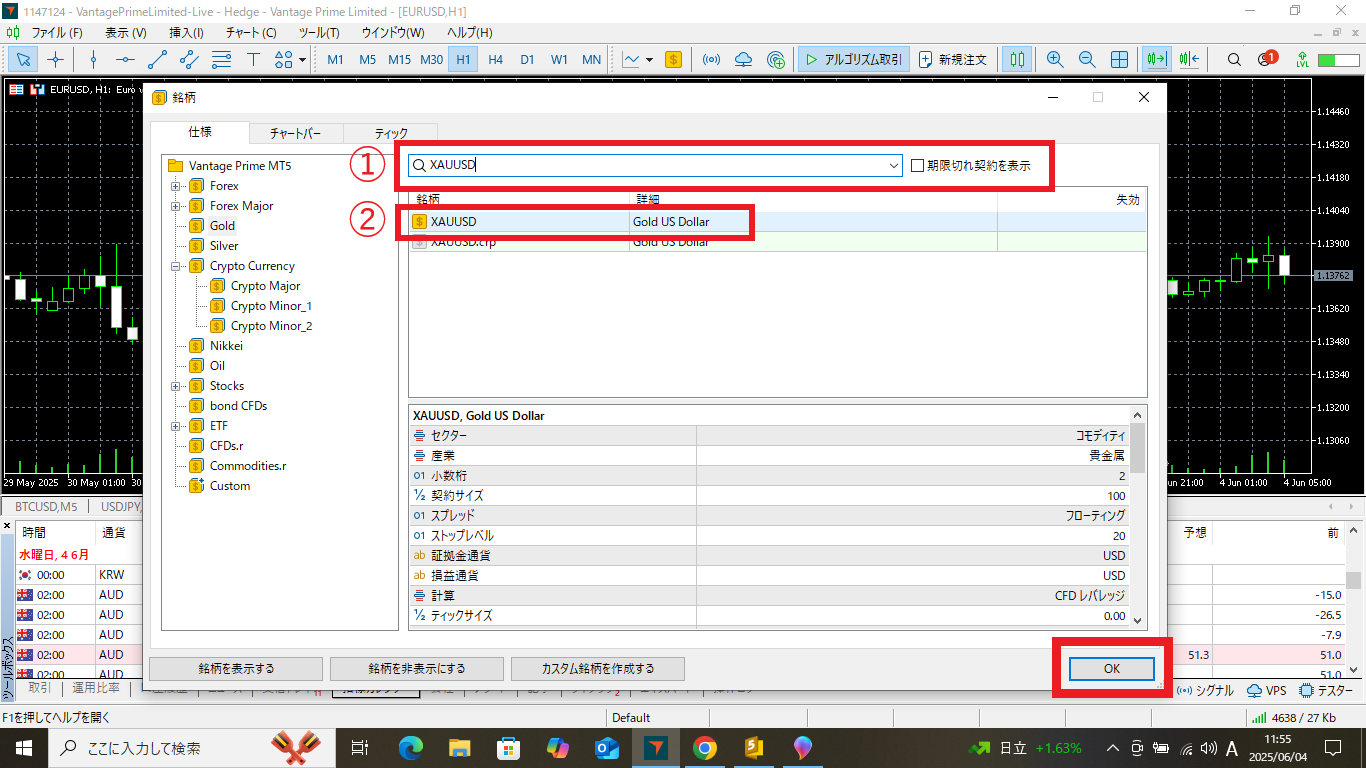Open the 挿入(I) menu
Screen dimensions: 1366x768
(186, 32)
